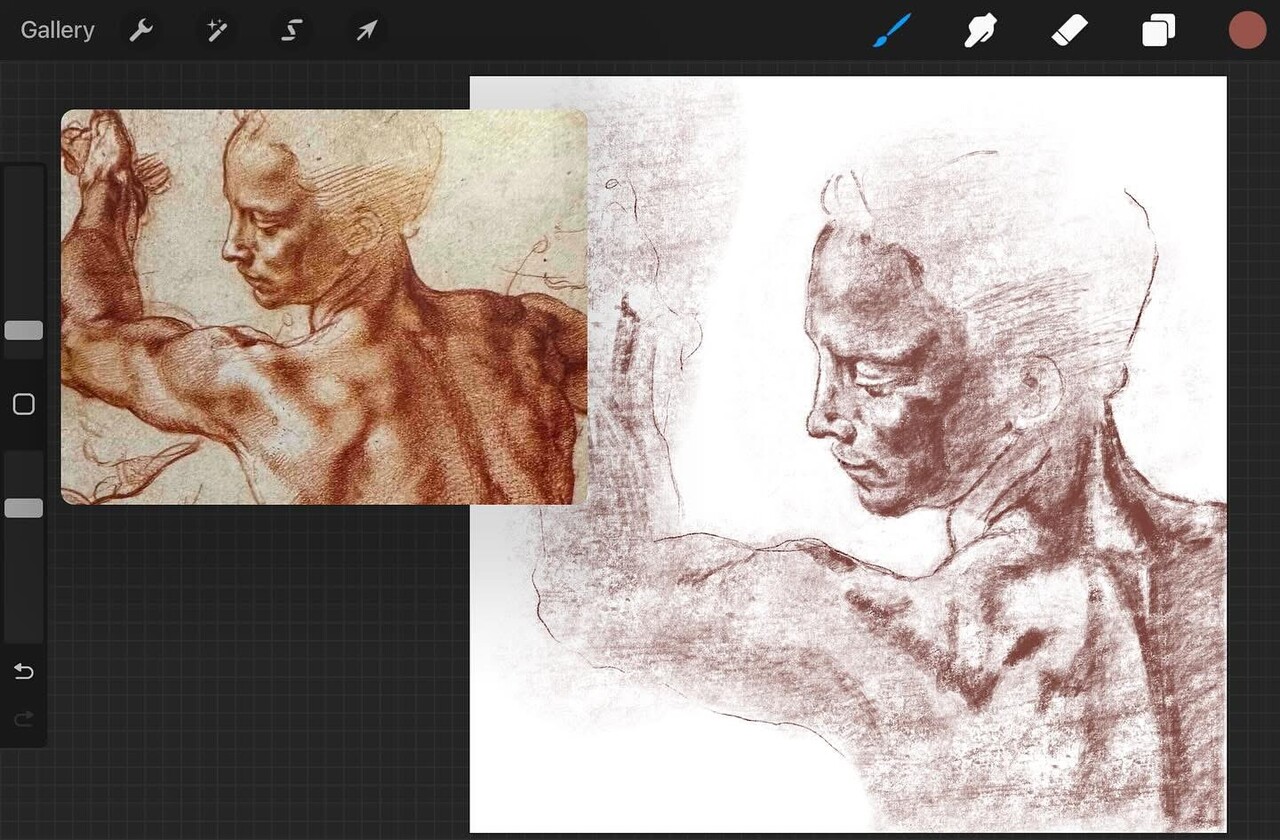Activate the Transform arrow tool
Image resolution: width=1280 pixels, height=840 pixels.
point(366,31)
